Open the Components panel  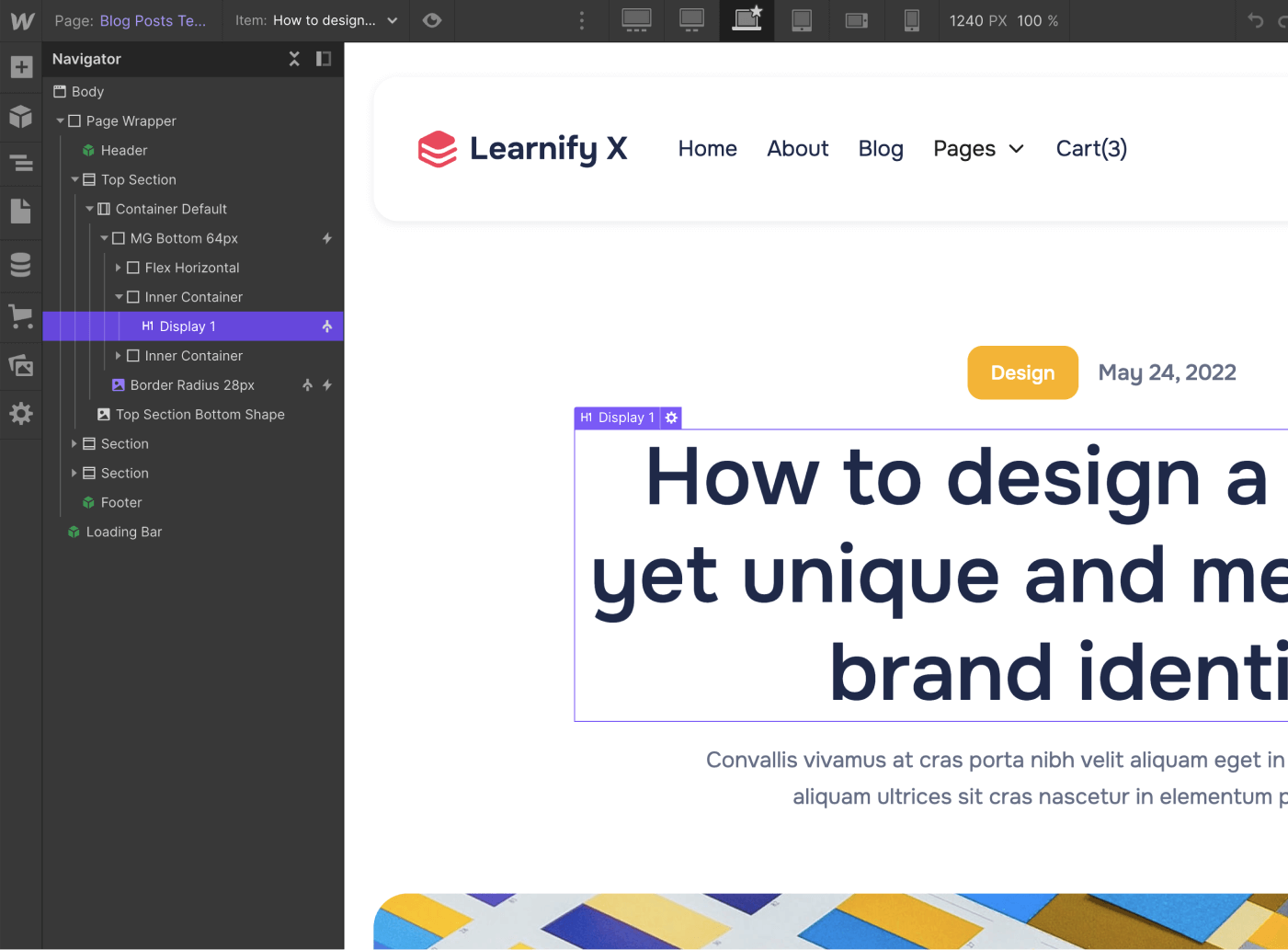click(20, 117)
